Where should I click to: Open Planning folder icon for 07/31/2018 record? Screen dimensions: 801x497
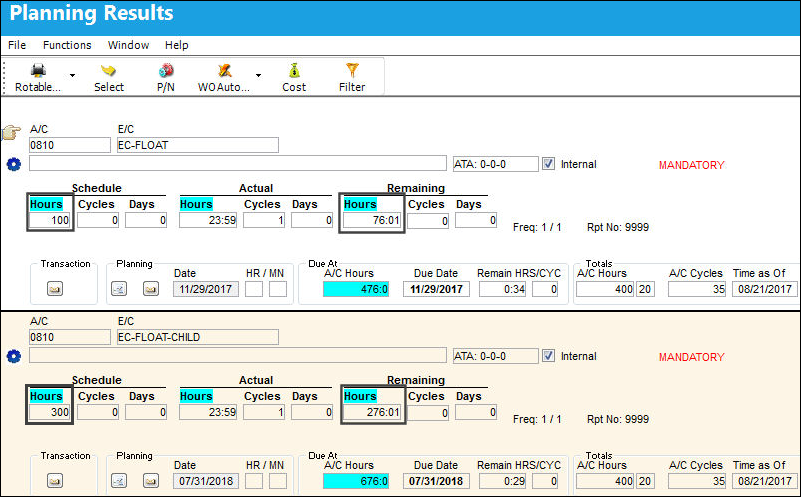click(x=150, y=481)
